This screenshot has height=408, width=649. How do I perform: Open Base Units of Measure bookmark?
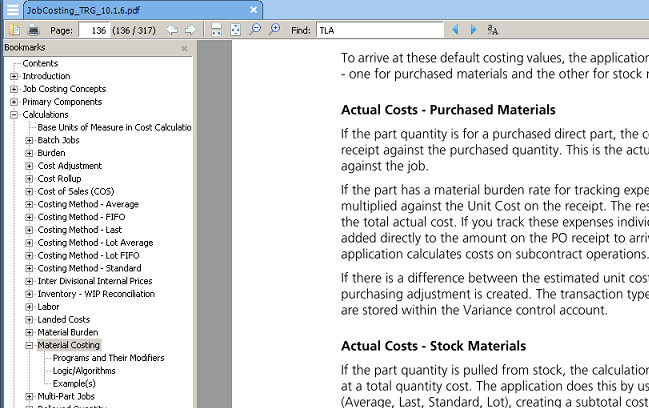pyautogui.click(x=114, y=127)
